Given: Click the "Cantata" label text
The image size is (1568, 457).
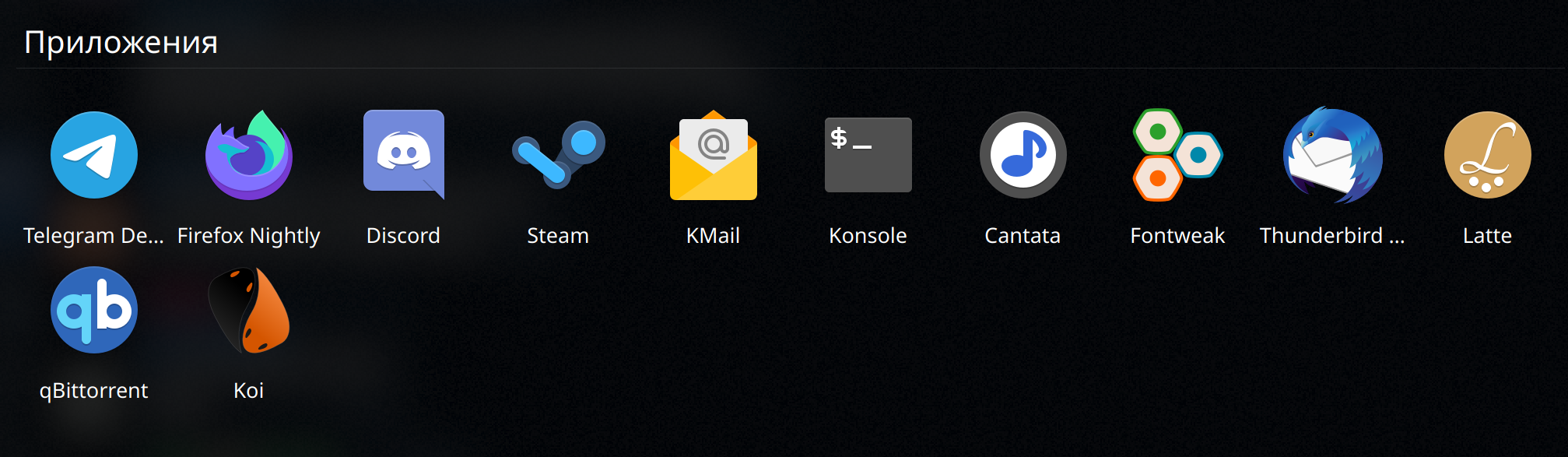Looking at the screenshot, I should click(1023, 236).
